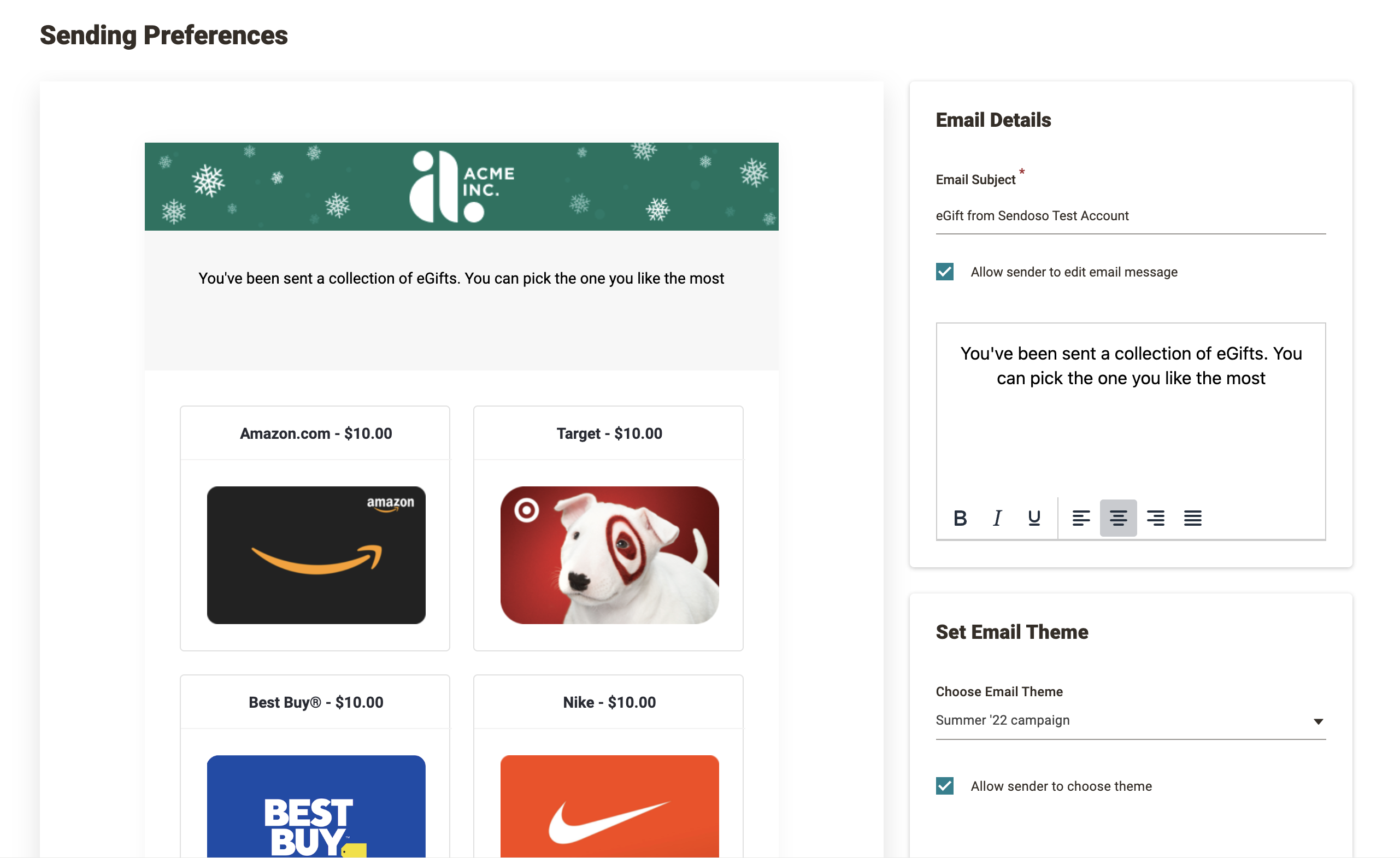Apply bold formatting to message text
This screenshot has width=1400, height=858.
(x=960, y=518)
